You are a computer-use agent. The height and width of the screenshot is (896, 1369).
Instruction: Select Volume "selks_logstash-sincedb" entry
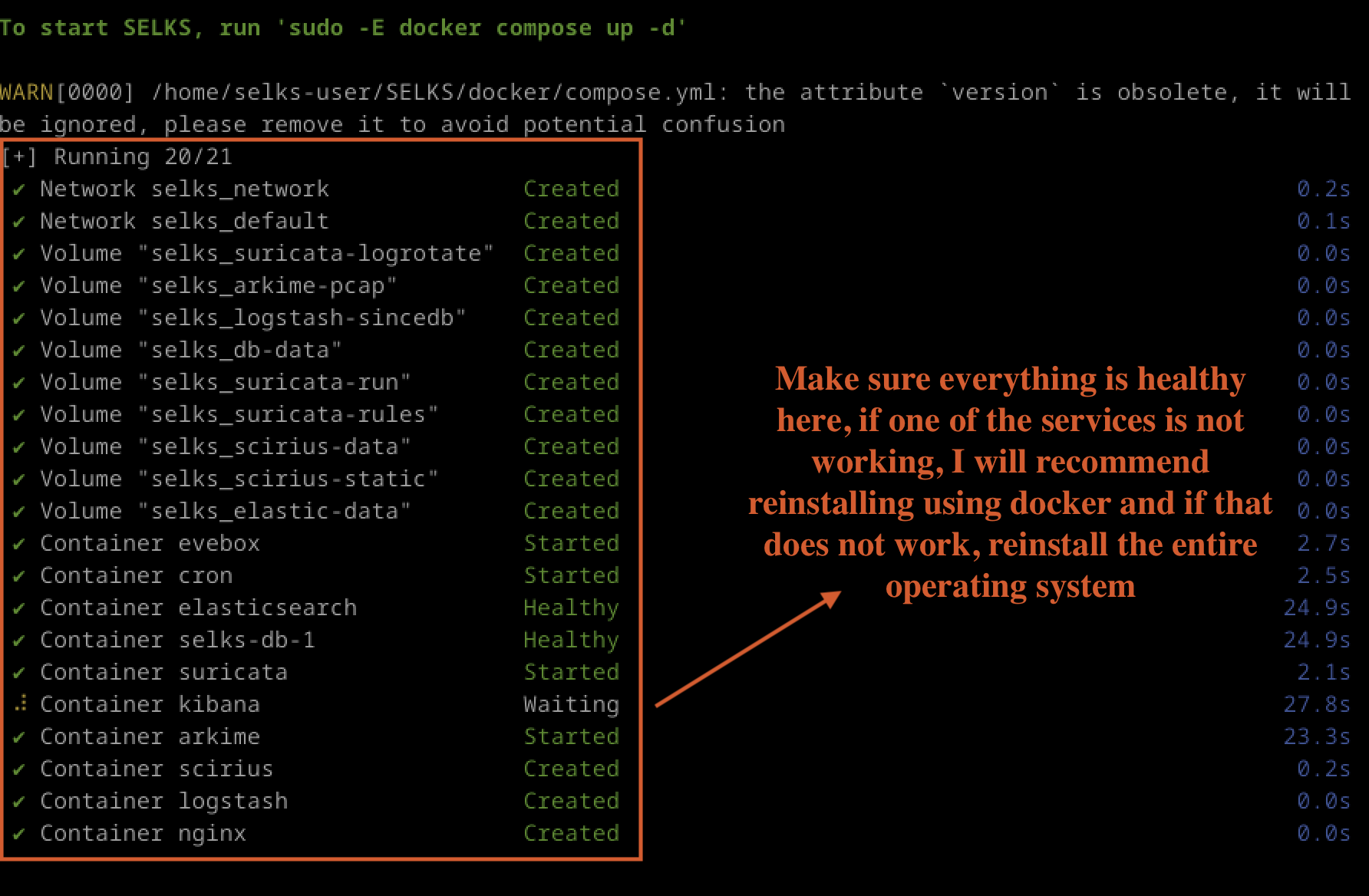(x=253, y=318)
